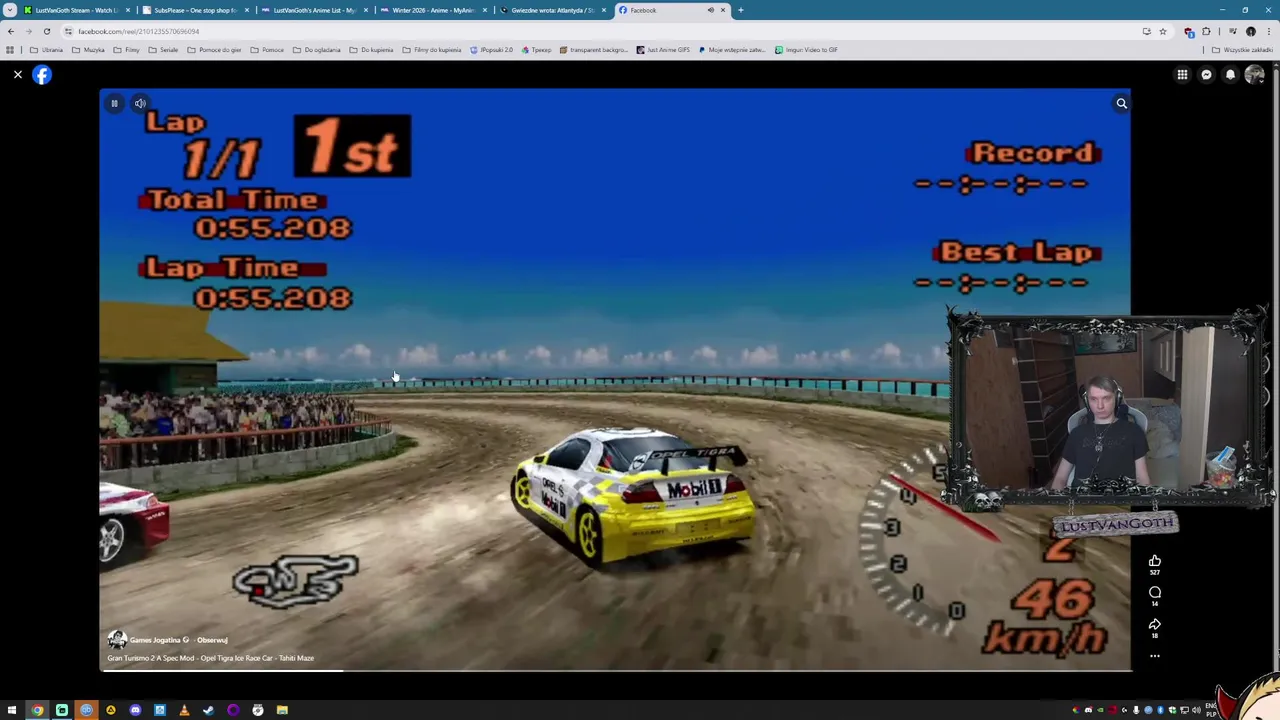Open the Do oglądania bookmarks folder
The image size is (1280, 720).
(317, 50)
